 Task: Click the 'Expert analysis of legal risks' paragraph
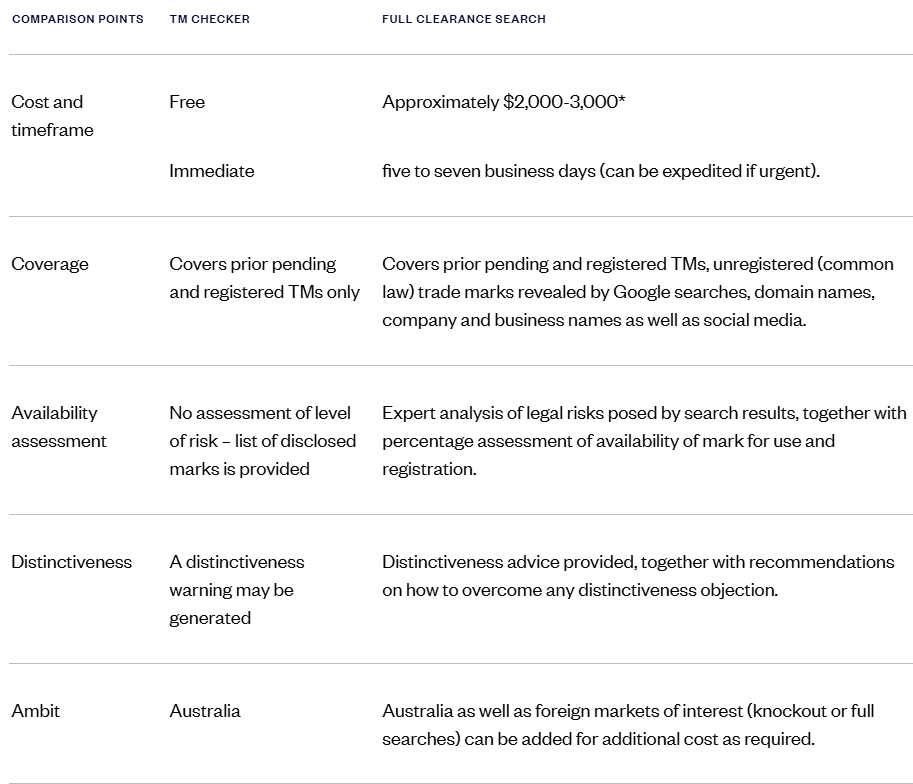click(x=644, y=441)
